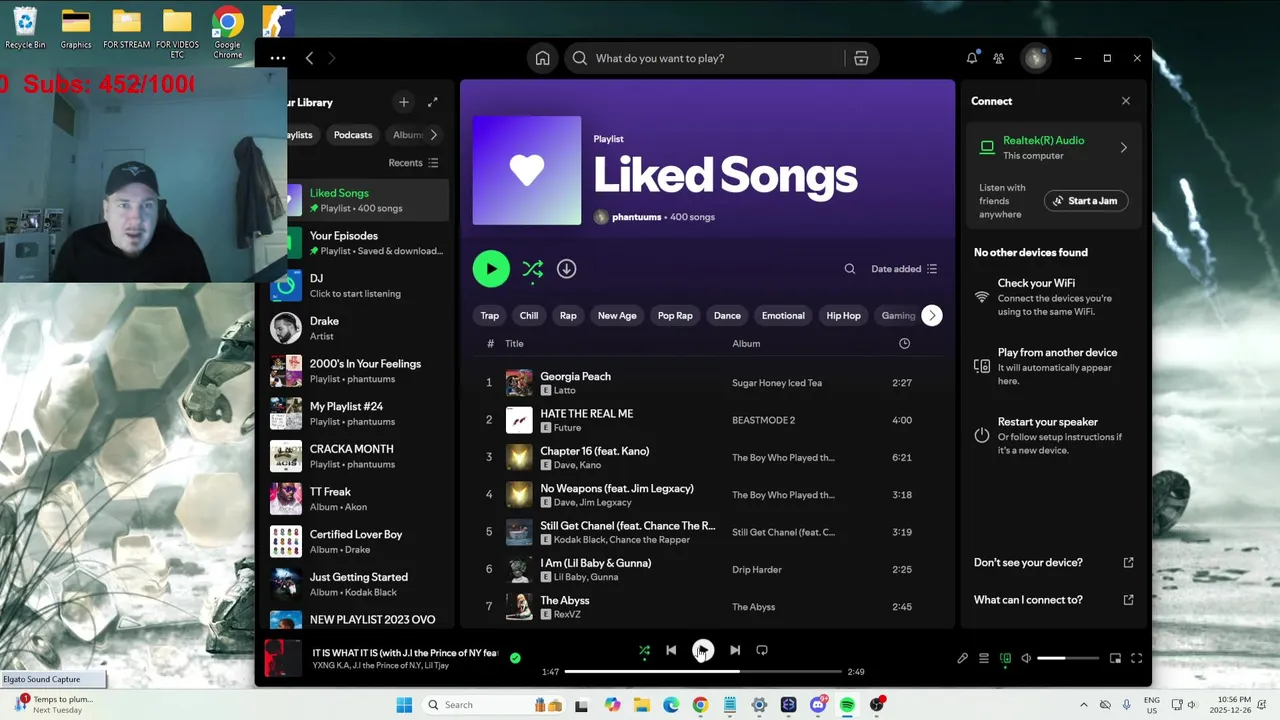Open the Recents sort dropdown

[x=413, y=163]
